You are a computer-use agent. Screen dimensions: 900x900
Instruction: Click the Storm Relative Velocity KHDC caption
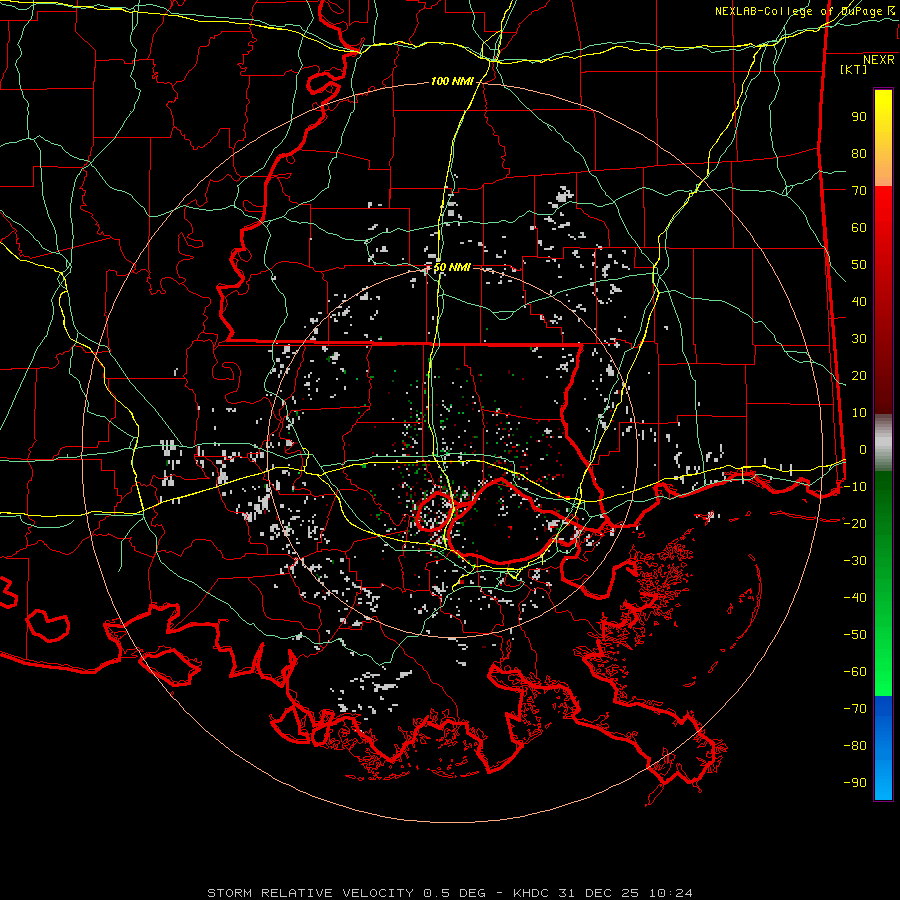pyautogui.click(x=450, y=893)
